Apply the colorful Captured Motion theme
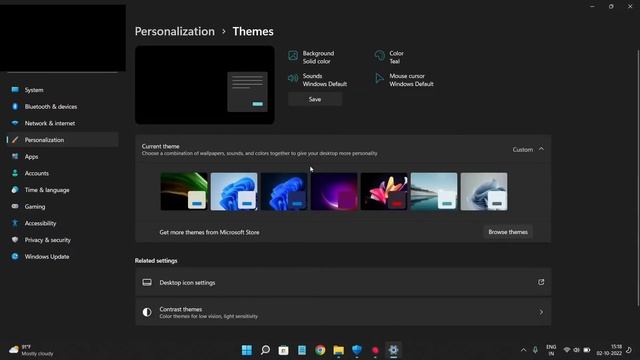 [384, 191]
